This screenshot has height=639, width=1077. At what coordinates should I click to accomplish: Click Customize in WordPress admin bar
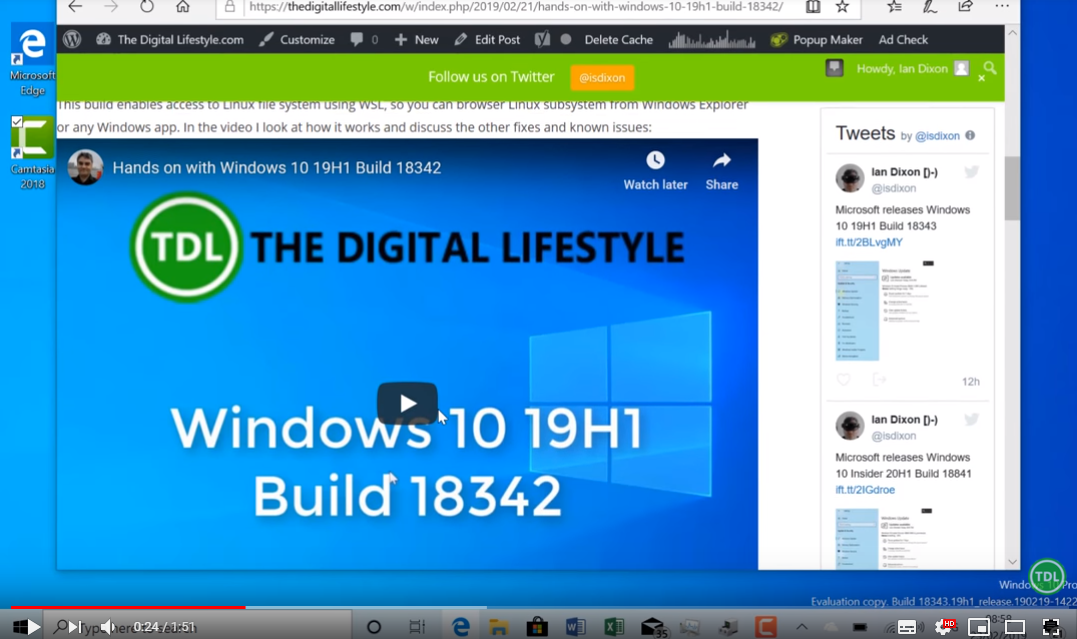[x=297, y=40]
